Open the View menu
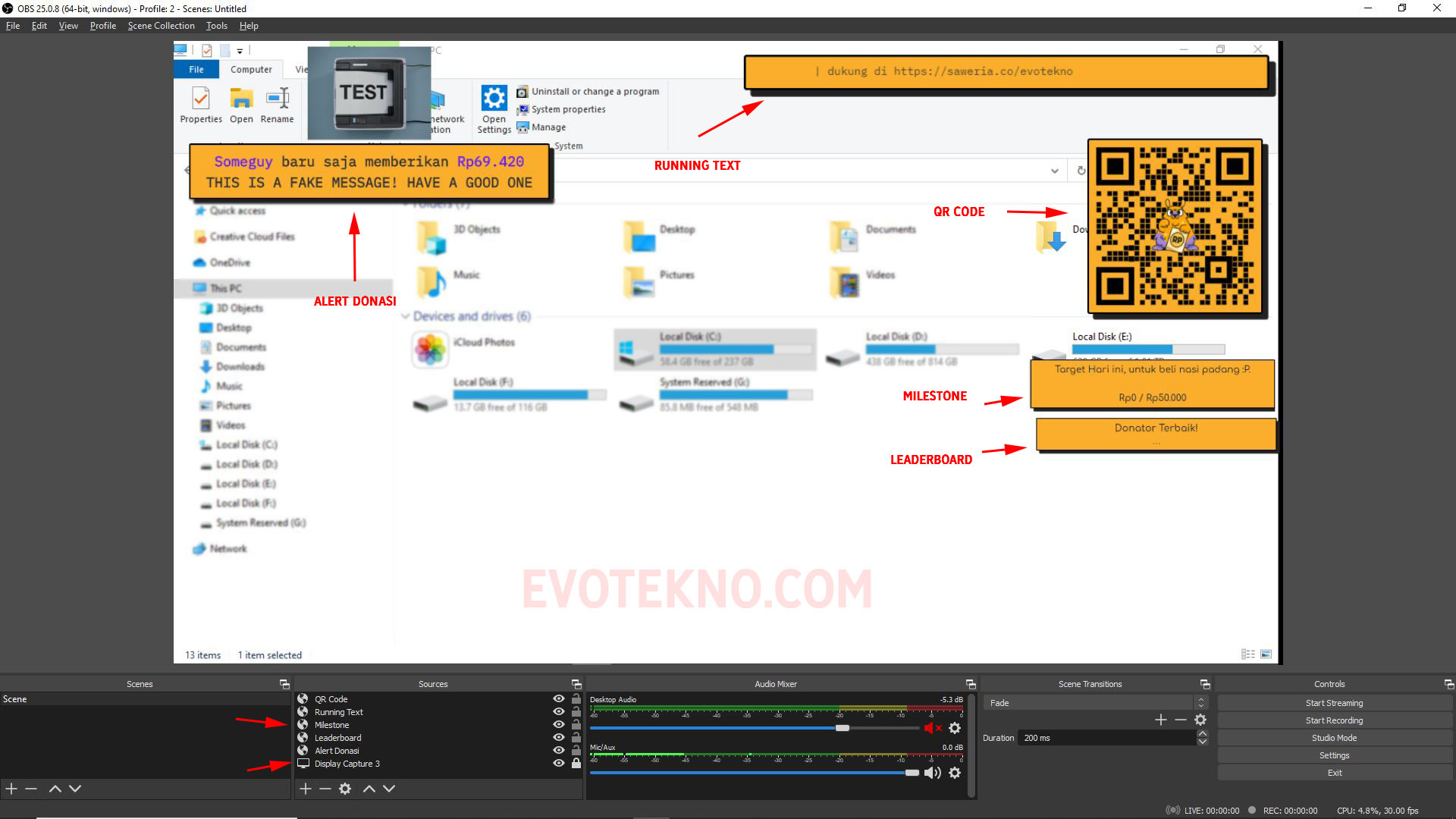 click(68, 26)
